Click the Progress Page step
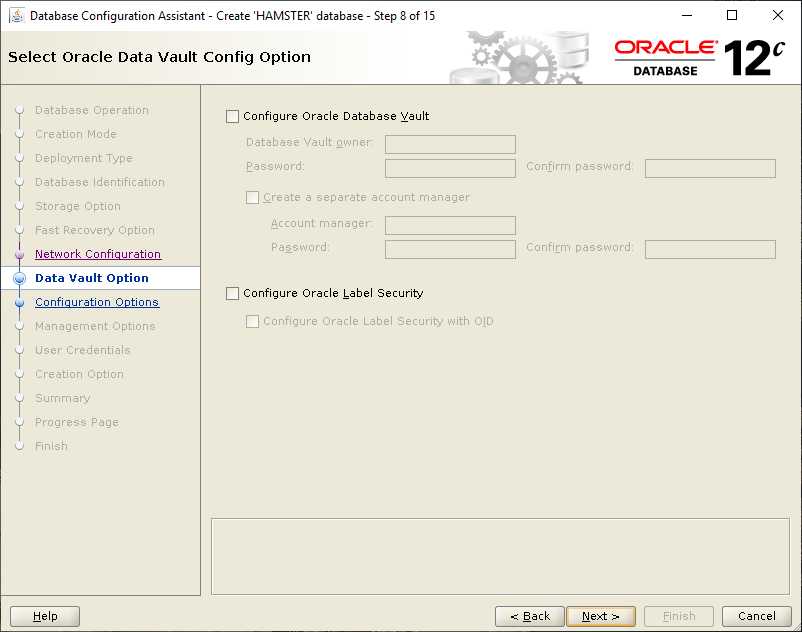This screenshot has width=802, height=632. coord(77,422)
